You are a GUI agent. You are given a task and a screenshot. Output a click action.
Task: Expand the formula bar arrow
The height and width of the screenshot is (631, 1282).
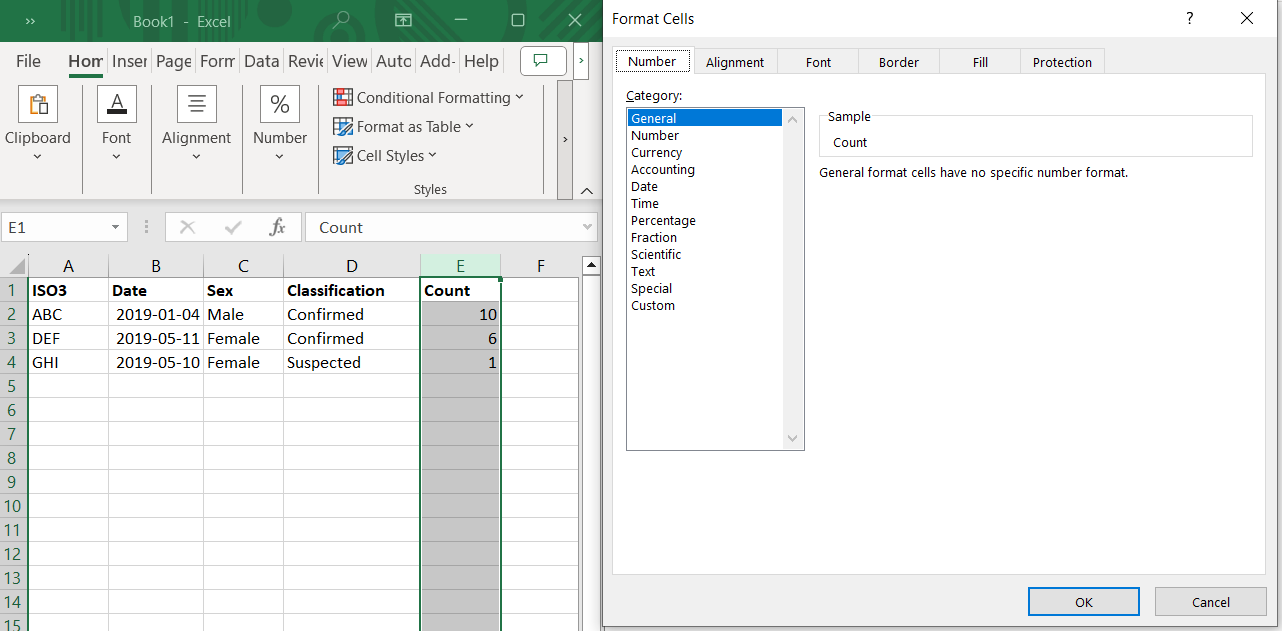pyautogui.click(x=587, y=228)
